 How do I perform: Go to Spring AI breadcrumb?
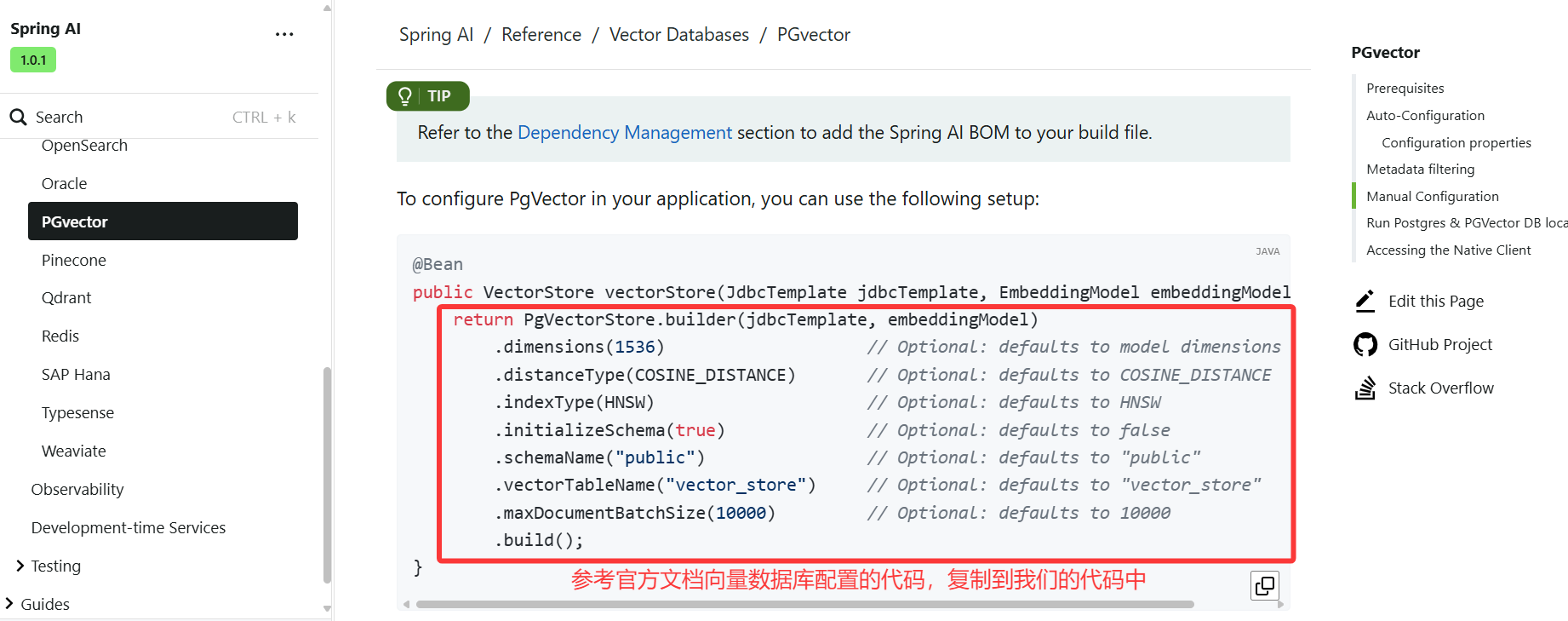click(x=436, y=35)
